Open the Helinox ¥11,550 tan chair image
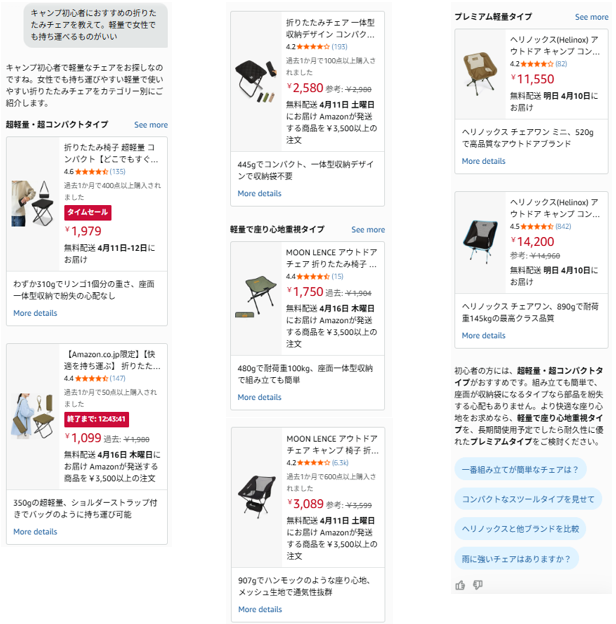This screenshot has height=624, width=616. [x=480, y=74]
